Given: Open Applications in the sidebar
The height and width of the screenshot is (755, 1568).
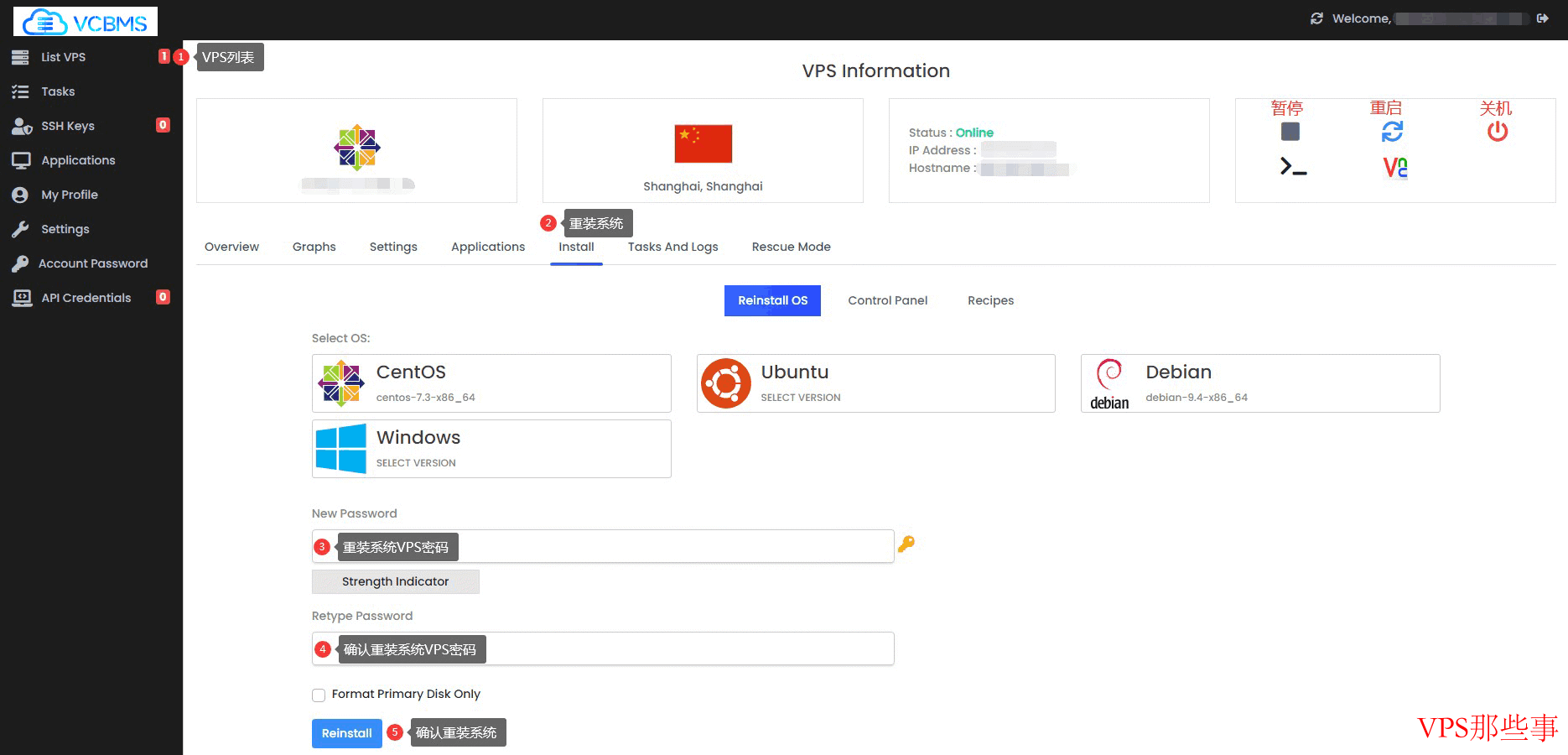Looking at the screenshot, I should click(x=78, y=160).
